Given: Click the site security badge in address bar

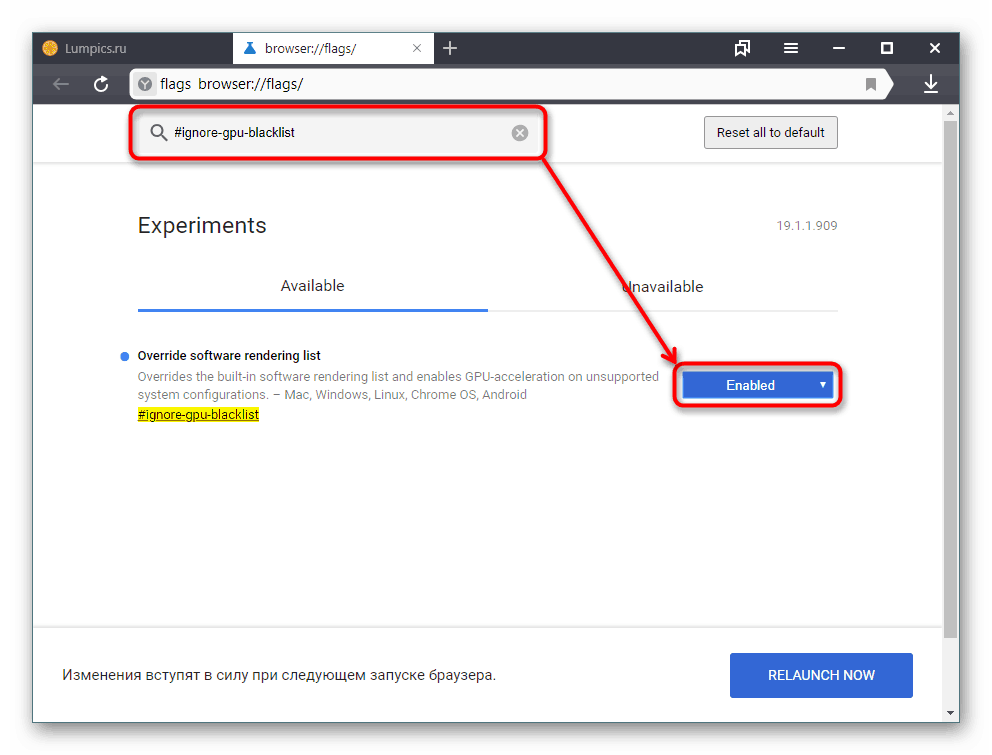Looking at the screenshot, I should pos(146,84).
